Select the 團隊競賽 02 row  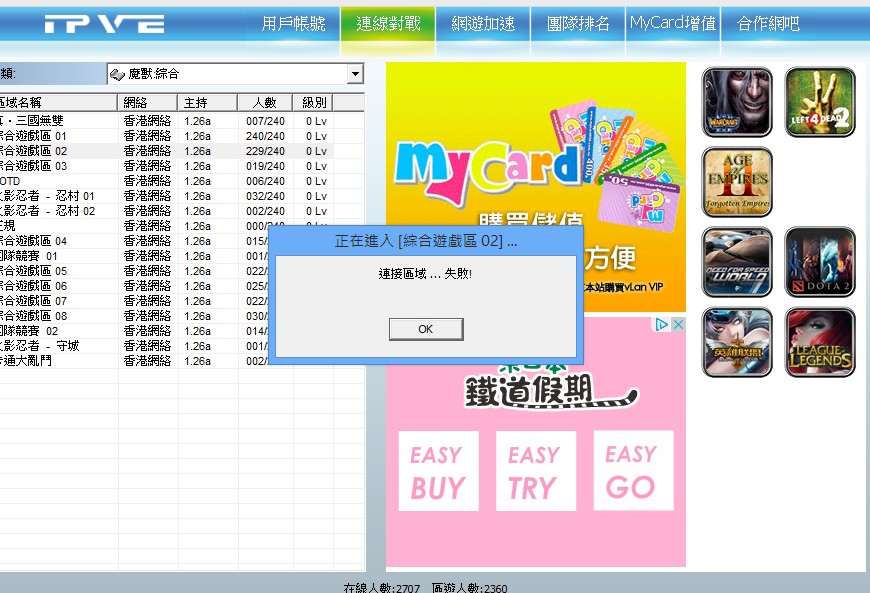pos(134,331)
